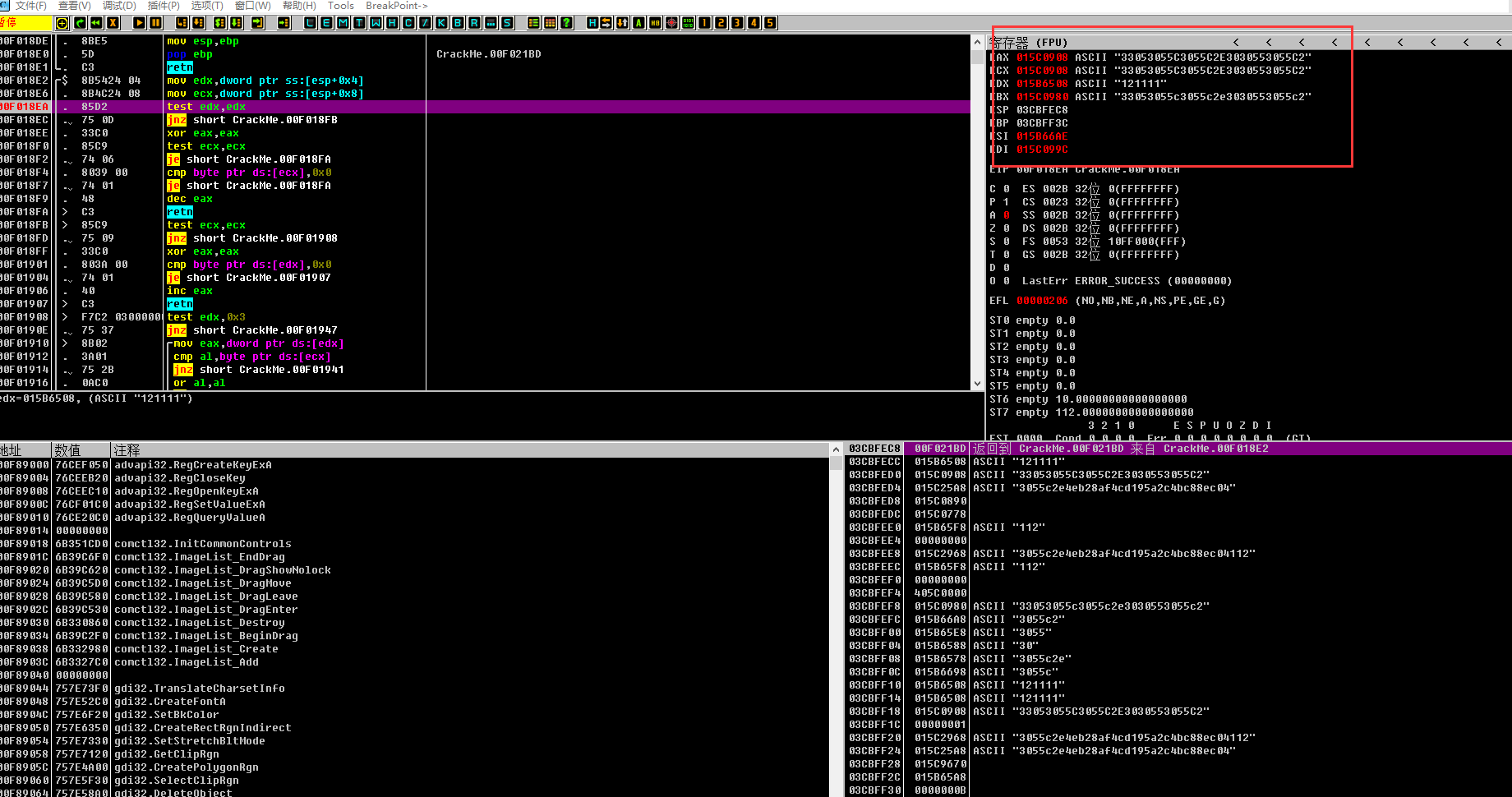Open References window (R icon)
Screen dimensions: 1512x797
click(x=474, y=23)
